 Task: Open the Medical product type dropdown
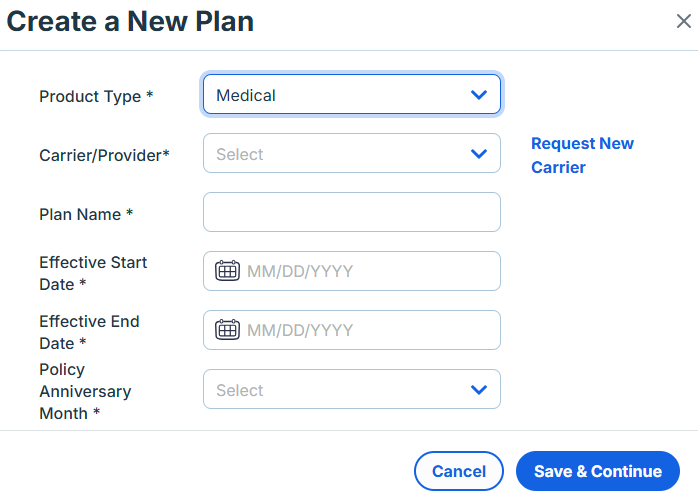click(x=352, y=94)
